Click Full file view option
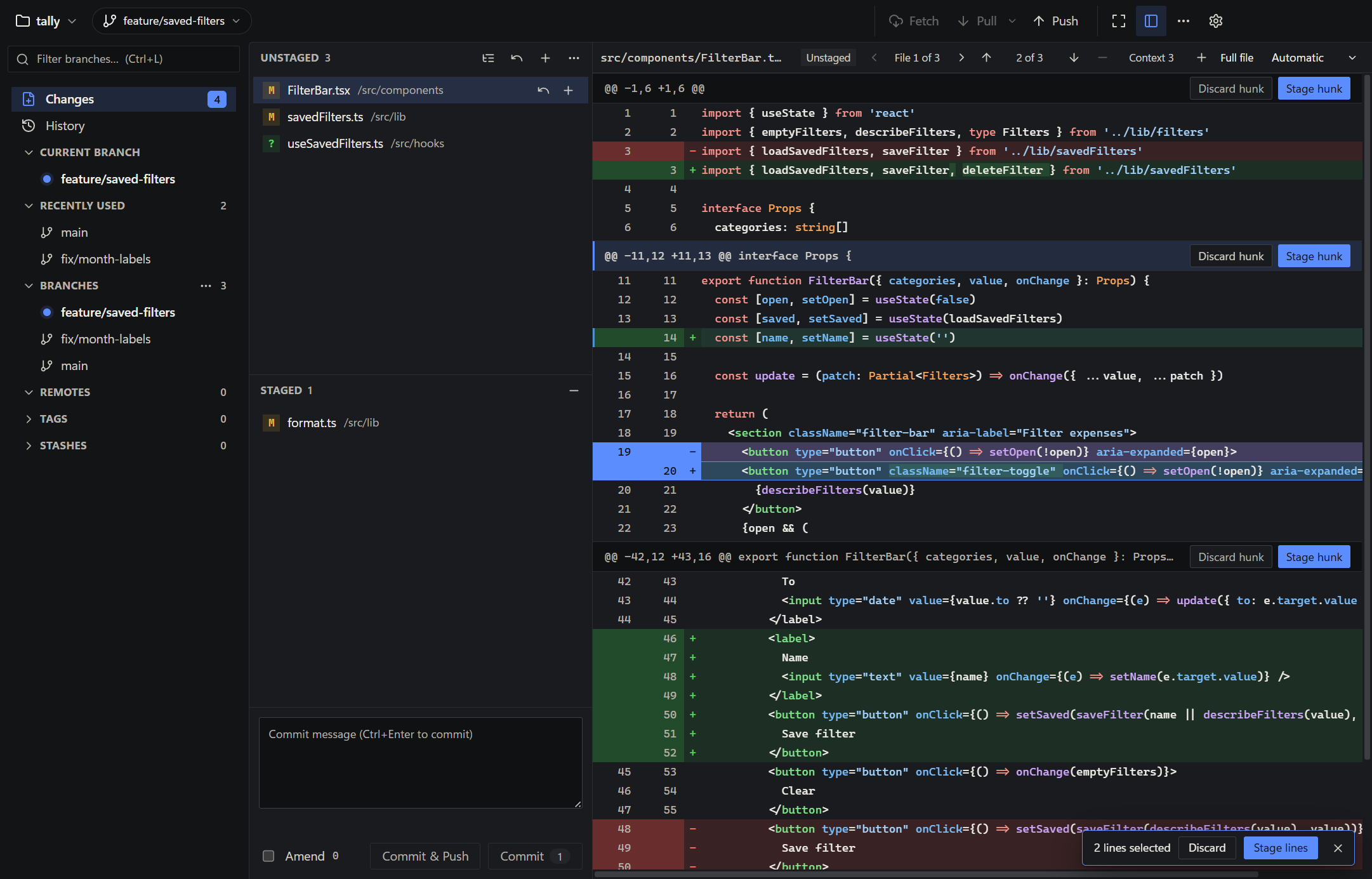 (1236, 58)
